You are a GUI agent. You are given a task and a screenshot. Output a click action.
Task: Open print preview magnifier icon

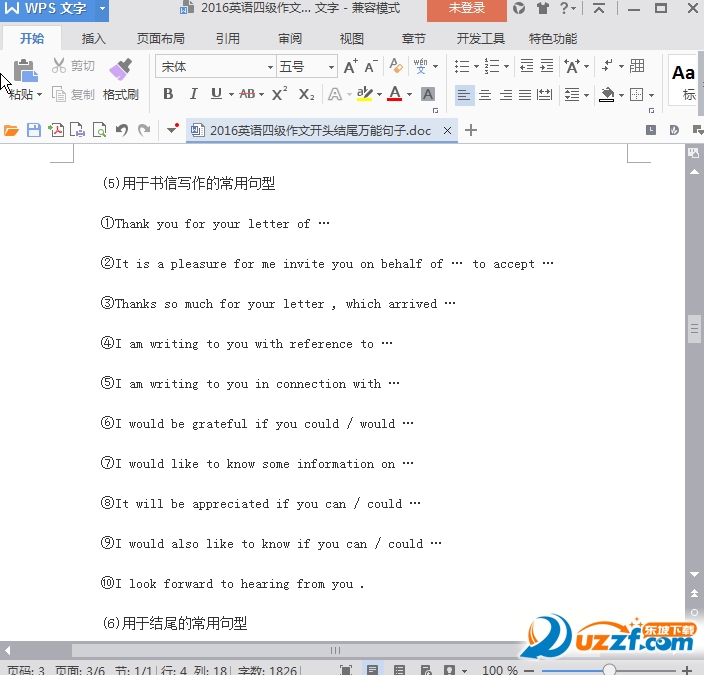click(99, 130)
